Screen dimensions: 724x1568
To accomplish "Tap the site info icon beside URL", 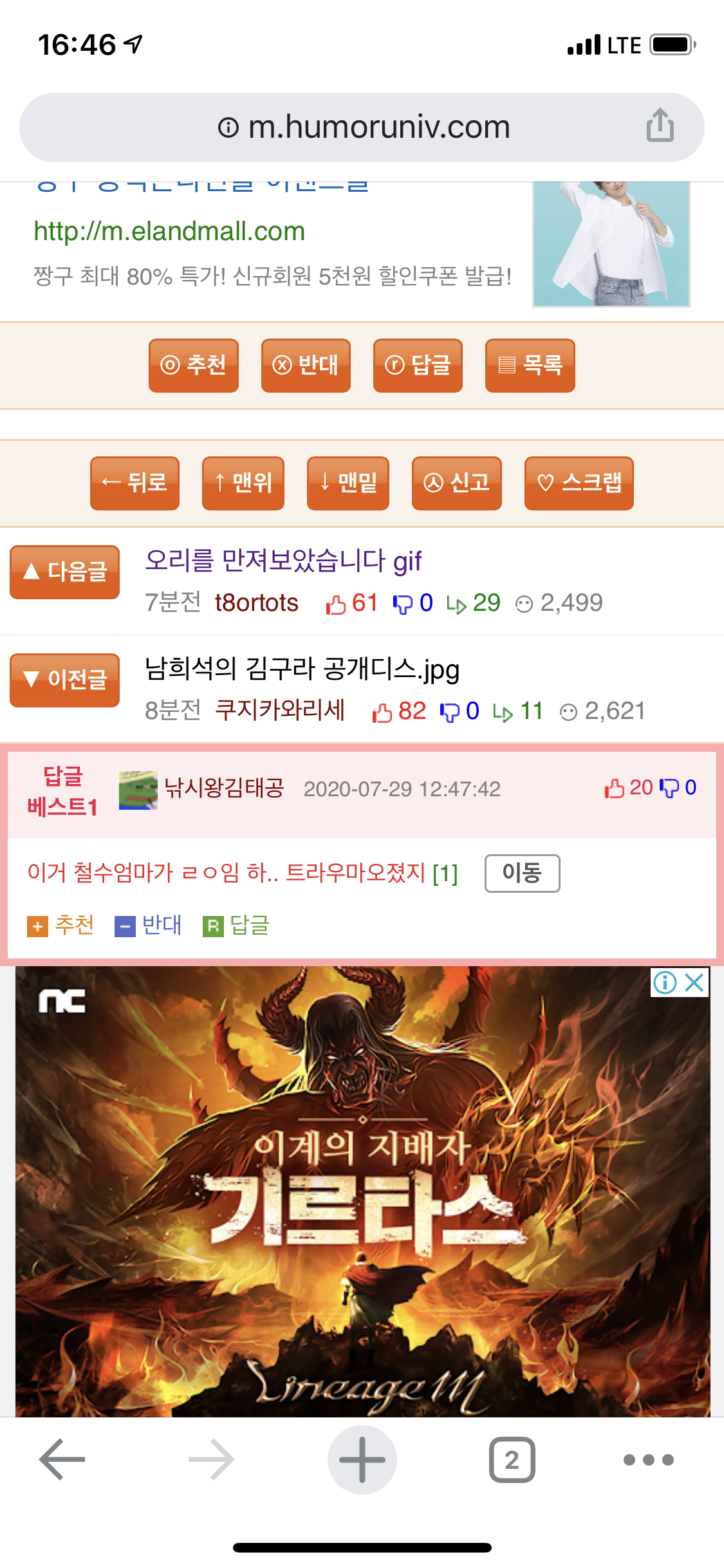I will (x=228, y=127).
